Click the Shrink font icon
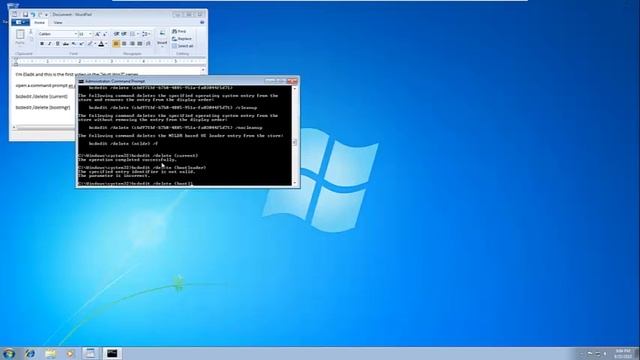Image resolution: width=640 pixels, height=360 pixels. pos(104,34)
